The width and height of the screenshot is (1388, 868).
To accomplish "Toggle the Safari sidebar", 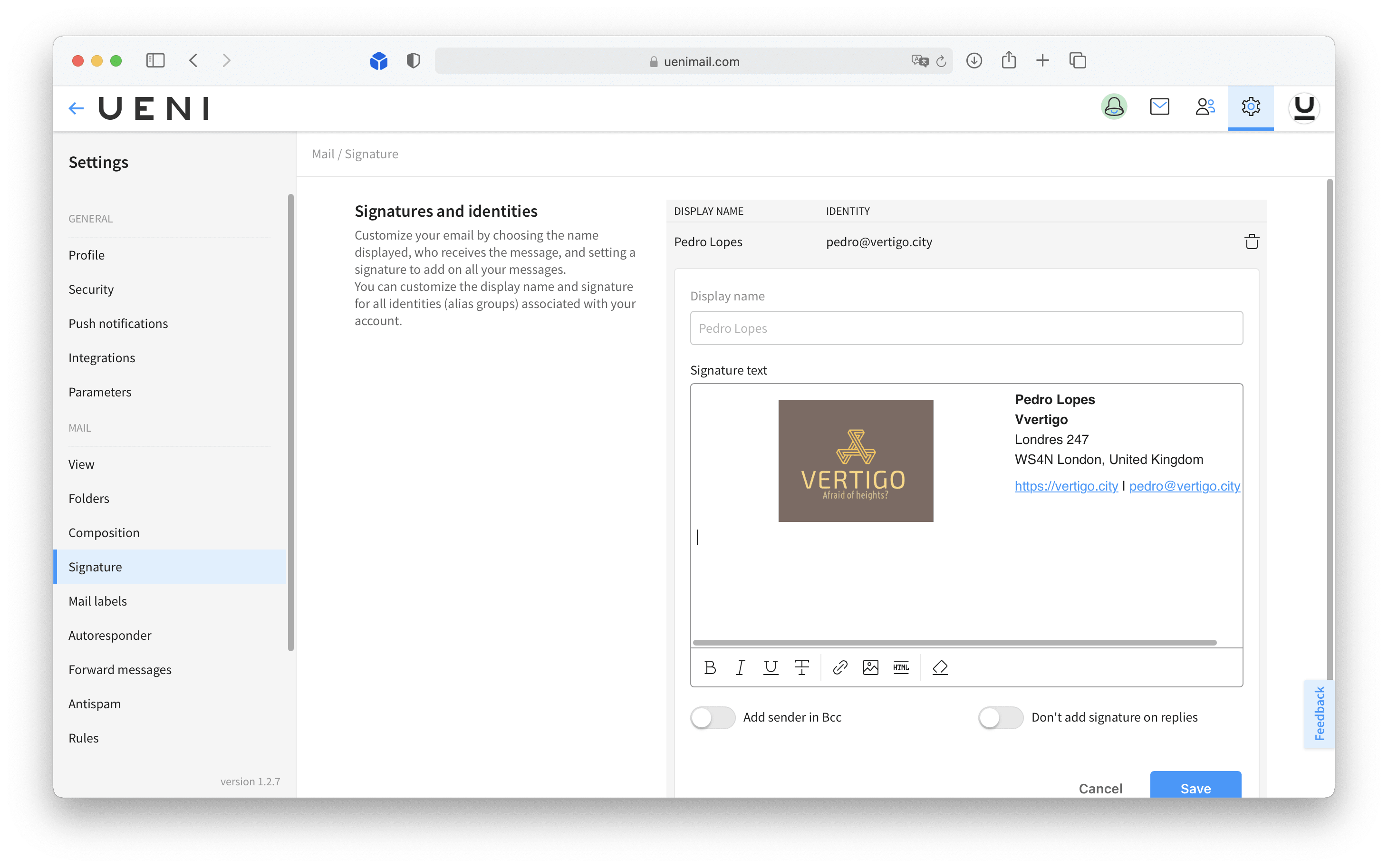I will click(155, 60).
